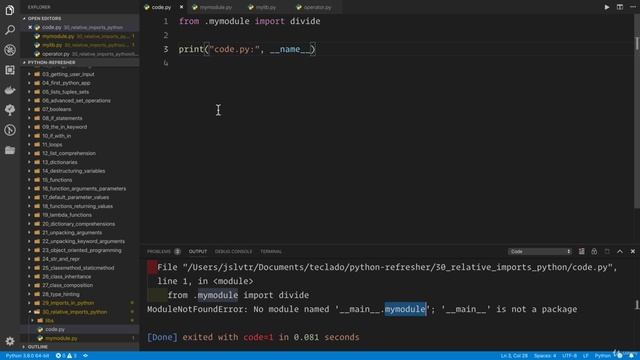Open the Extensions view in the activity bar
Viewport: 640px width, 360px height.
[x=10, y=70]
